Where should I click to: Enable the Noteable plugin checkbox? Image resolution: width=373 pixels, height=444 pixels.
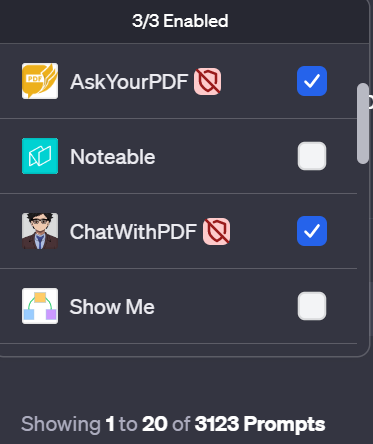point(312,156)
